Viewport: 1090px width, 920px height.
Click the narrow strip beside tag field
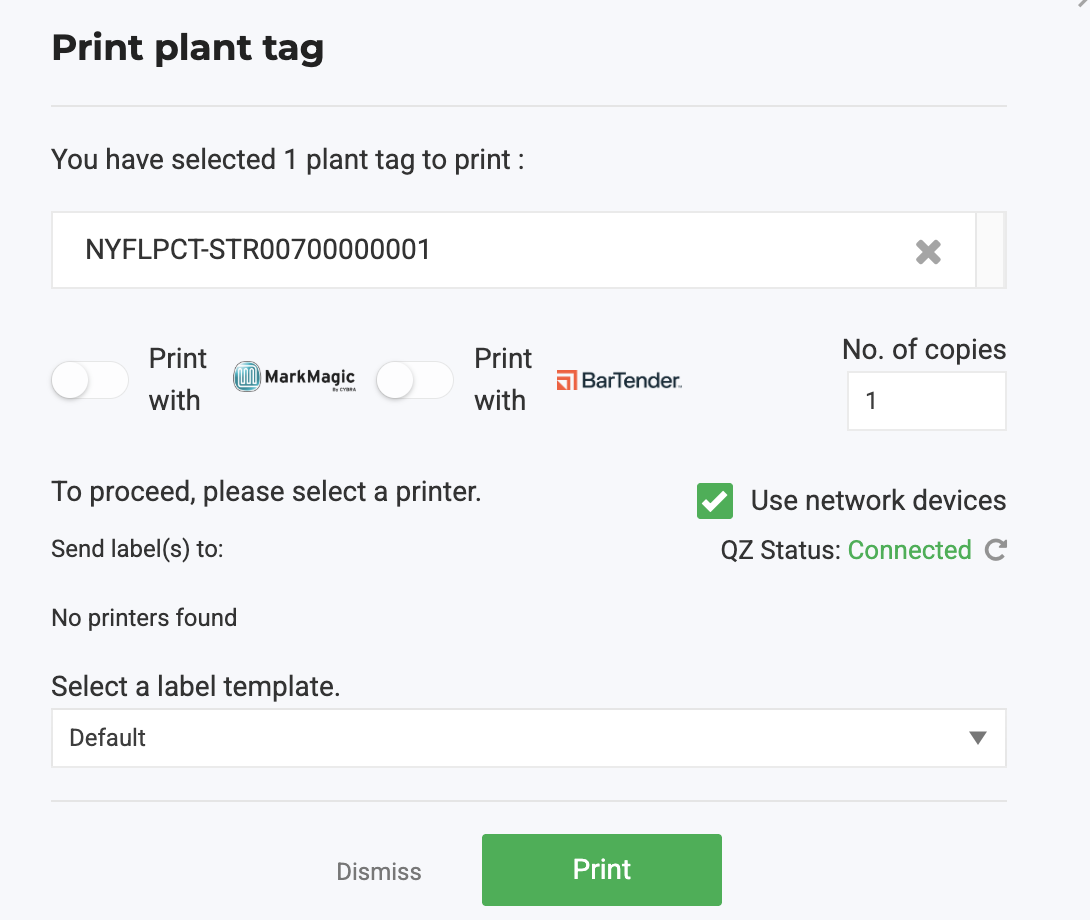pos(991,250)
